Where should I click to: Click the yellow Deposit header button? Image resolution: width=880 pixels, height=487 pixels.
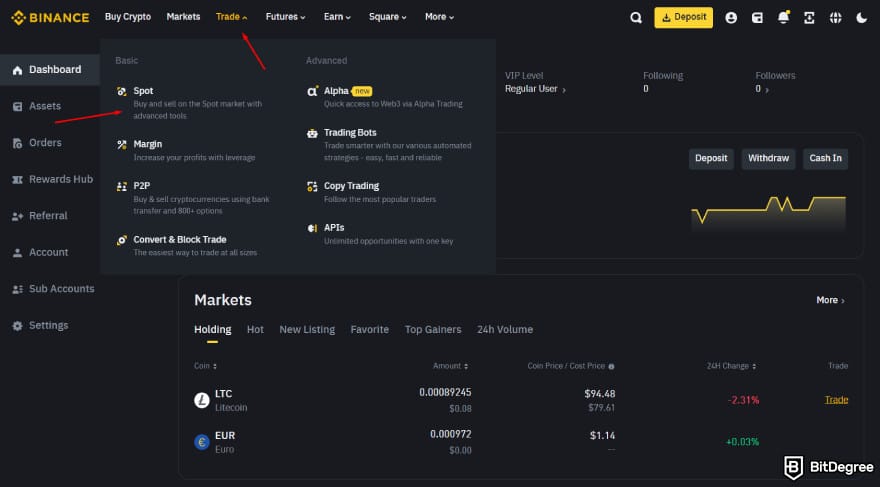pos(684,17)
